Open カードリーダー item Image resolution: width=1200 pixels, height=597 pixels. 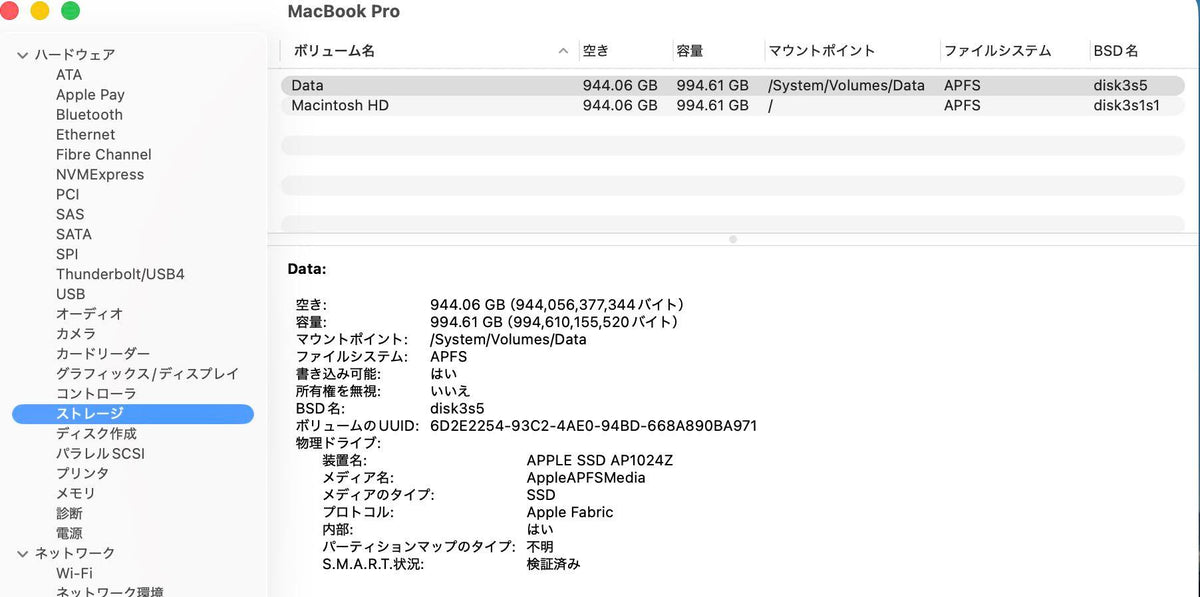[103, 354]
